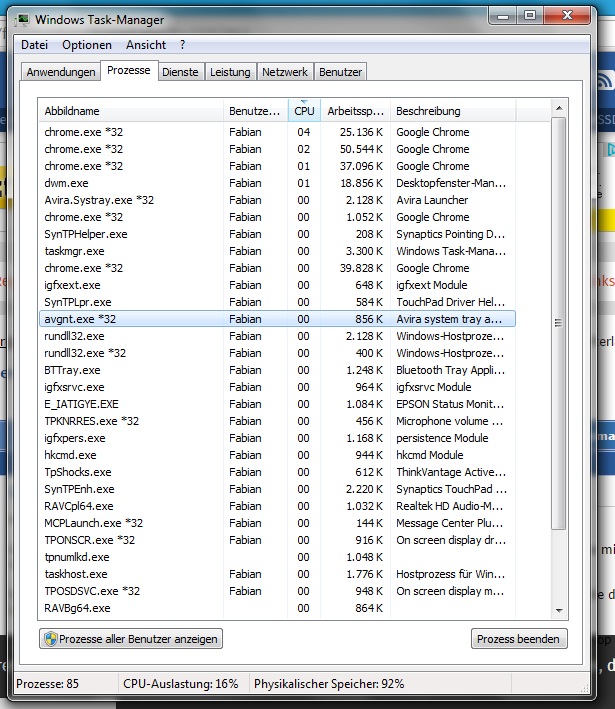
Task: Click the EPSON Status Monit... description cell
Action: (450, 404)
